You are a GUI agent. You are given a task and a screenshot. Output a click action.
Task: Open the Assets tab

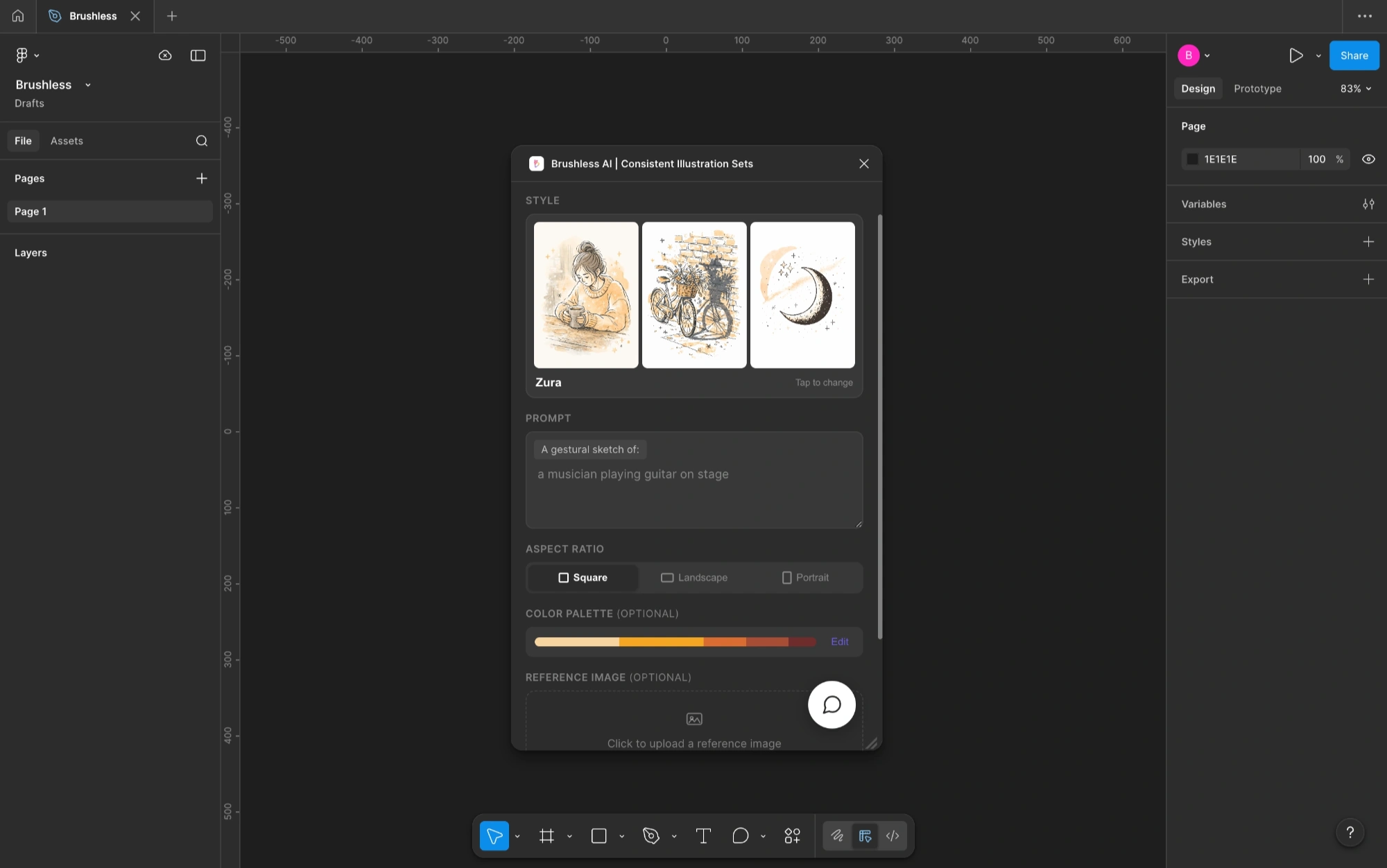click(x=67, y=141)
